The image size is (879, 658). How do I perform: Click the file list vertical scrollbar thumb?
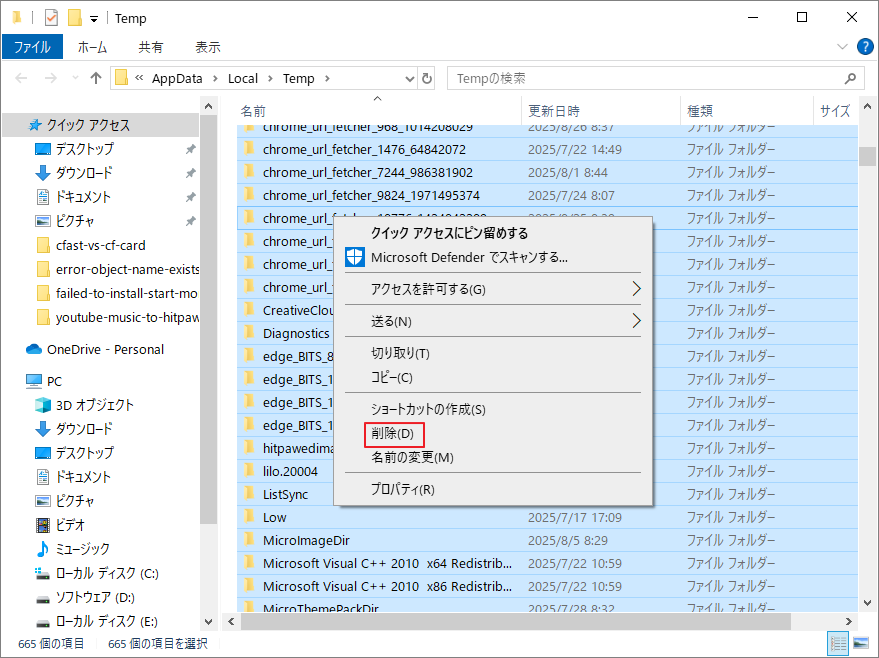click(867, 156)
